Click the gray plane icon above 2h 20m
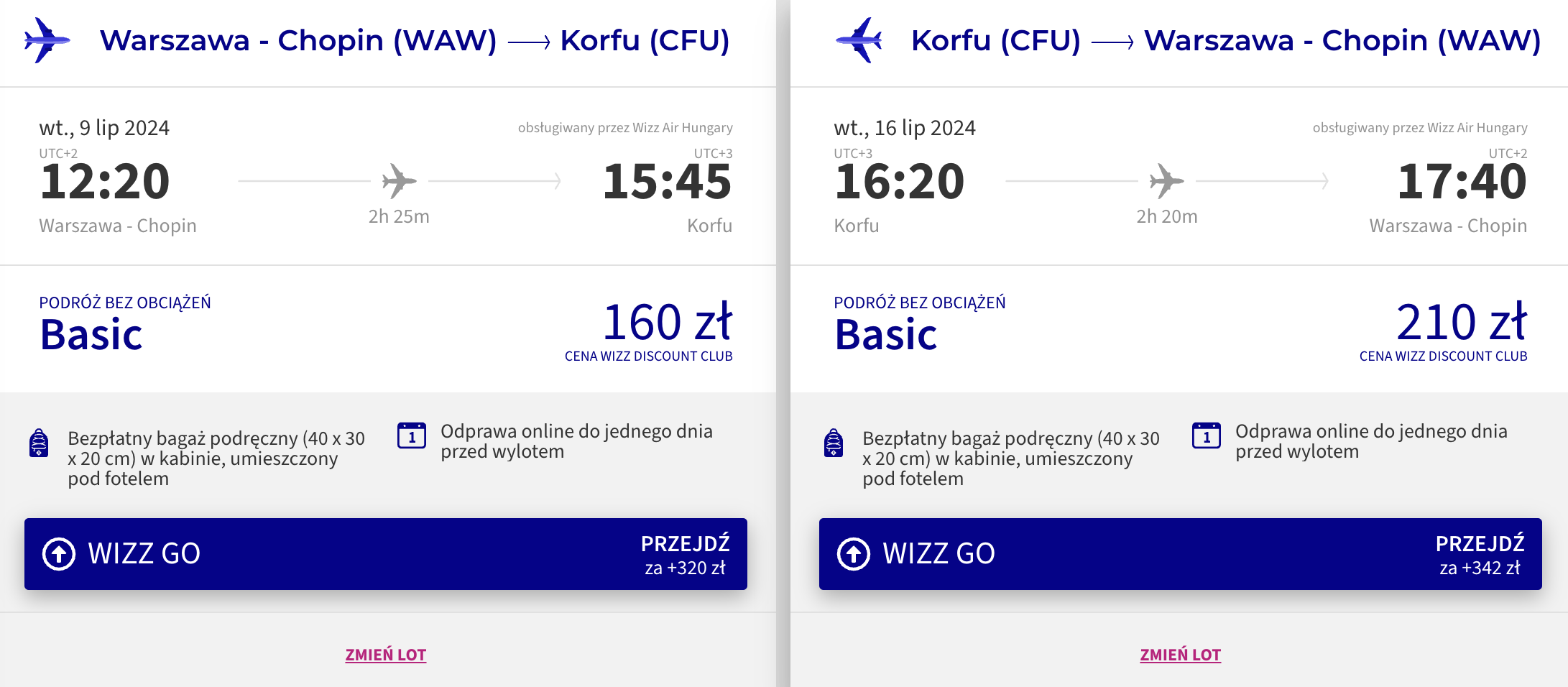Viewport: 1568px width, 687px height. coord(1167,180)
